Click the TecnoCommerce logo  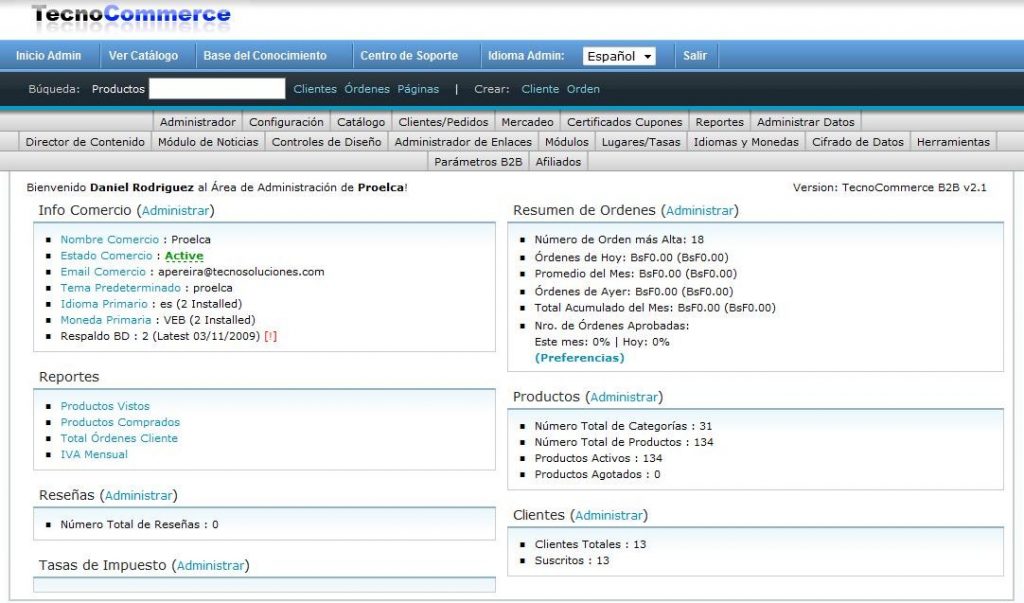coord(130,16)
